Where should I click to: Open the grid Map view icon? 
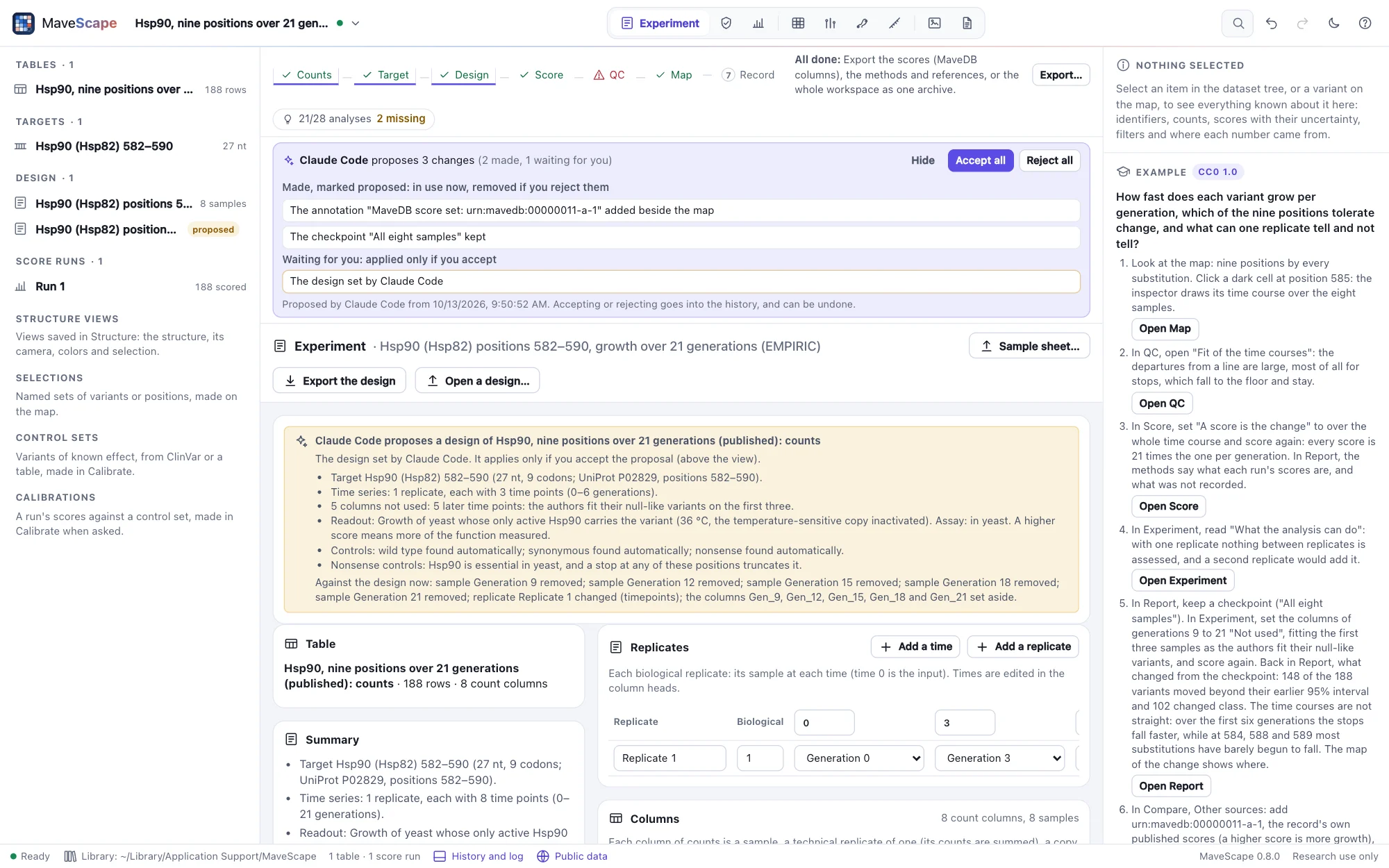[x=798, y=23]
